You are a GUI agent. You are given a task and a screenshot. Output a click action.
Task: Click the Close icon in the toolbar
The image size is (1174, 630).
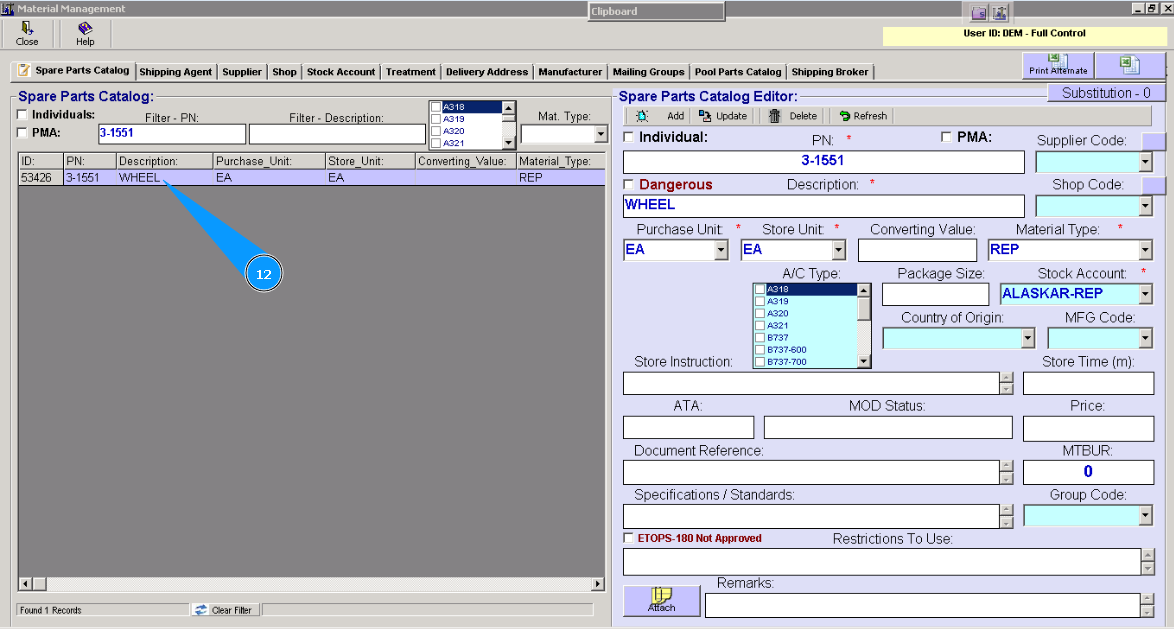pos(27,30)
